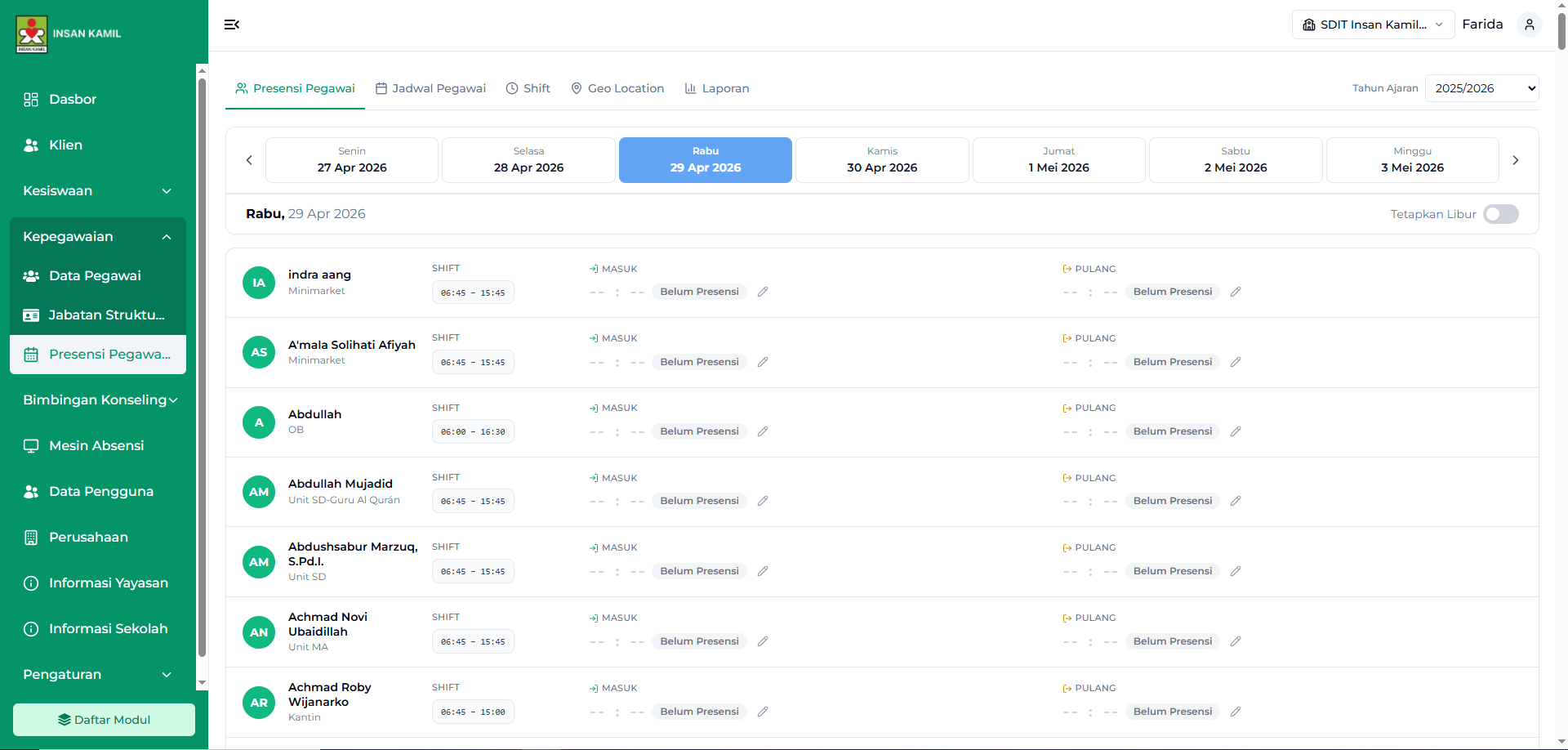
Task: Edit Achmad Roby Wijanarko's Masuk pencil icon
Action: click(x=763, y=712)
